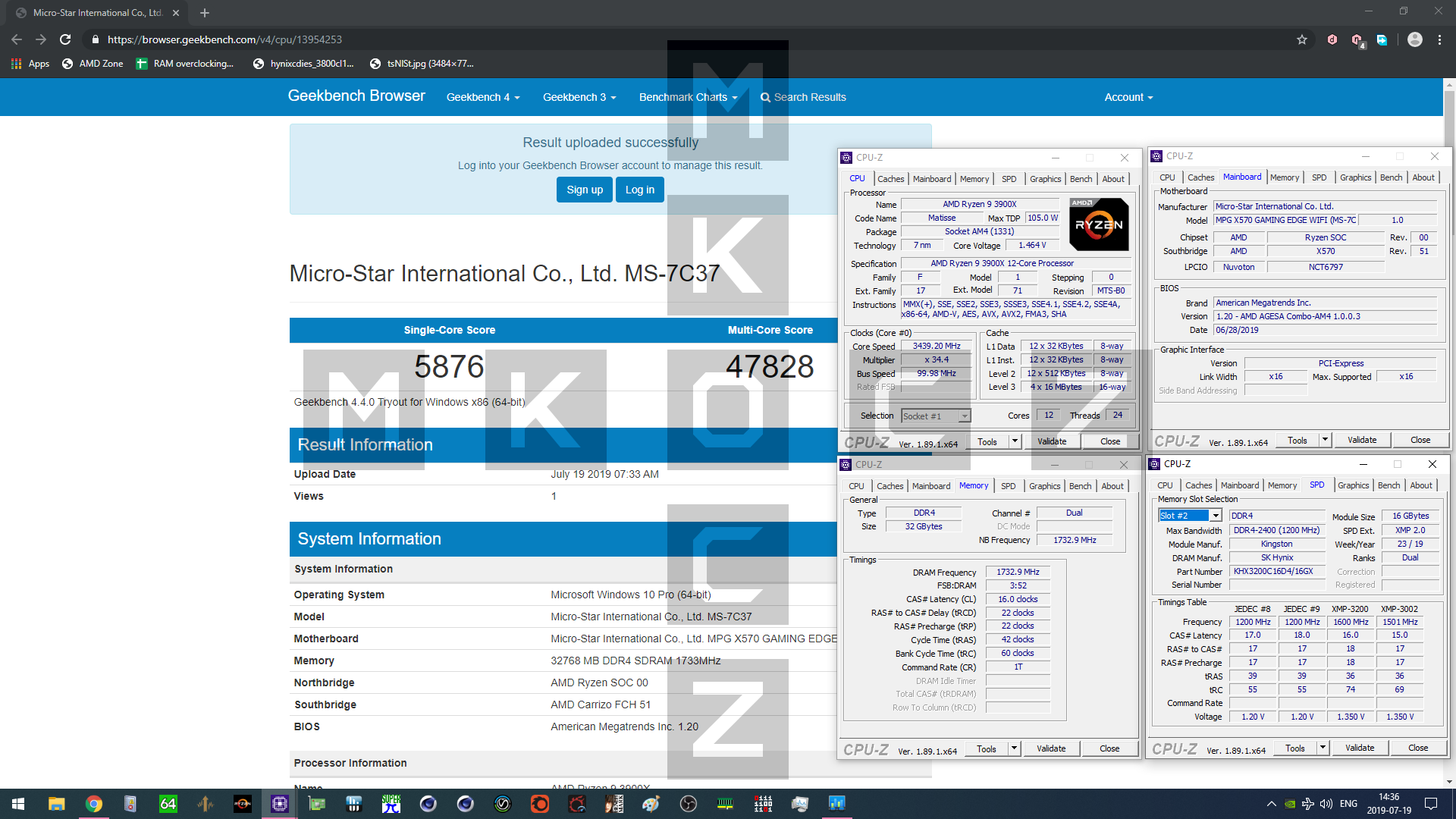This screenshot has height=819, width=1456.
Task: Click Geekbench Browser home logo
Action: click(x=356, y=96)
